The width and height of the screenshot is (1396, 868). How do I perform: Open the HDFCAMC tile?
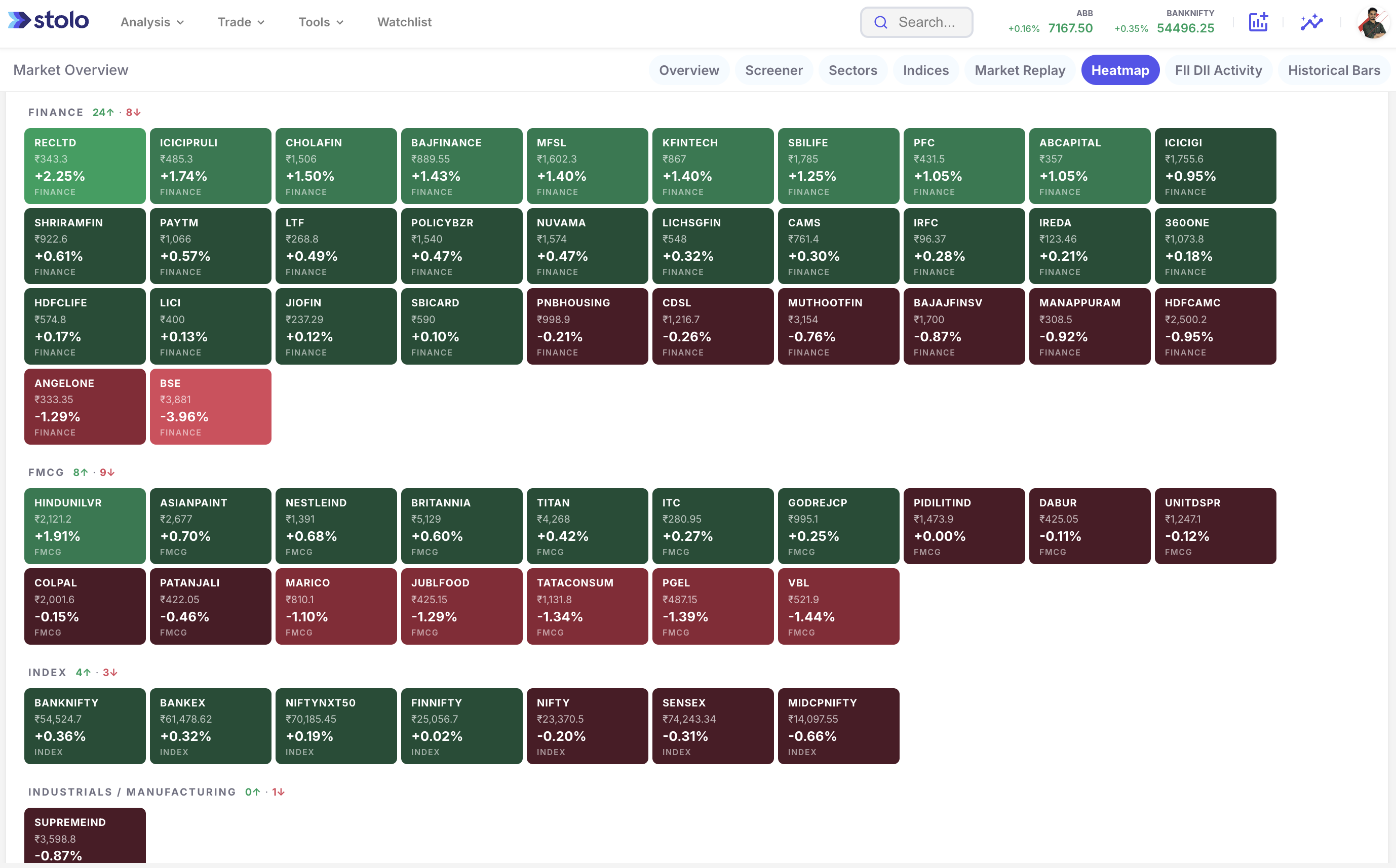coord(1216,327)
